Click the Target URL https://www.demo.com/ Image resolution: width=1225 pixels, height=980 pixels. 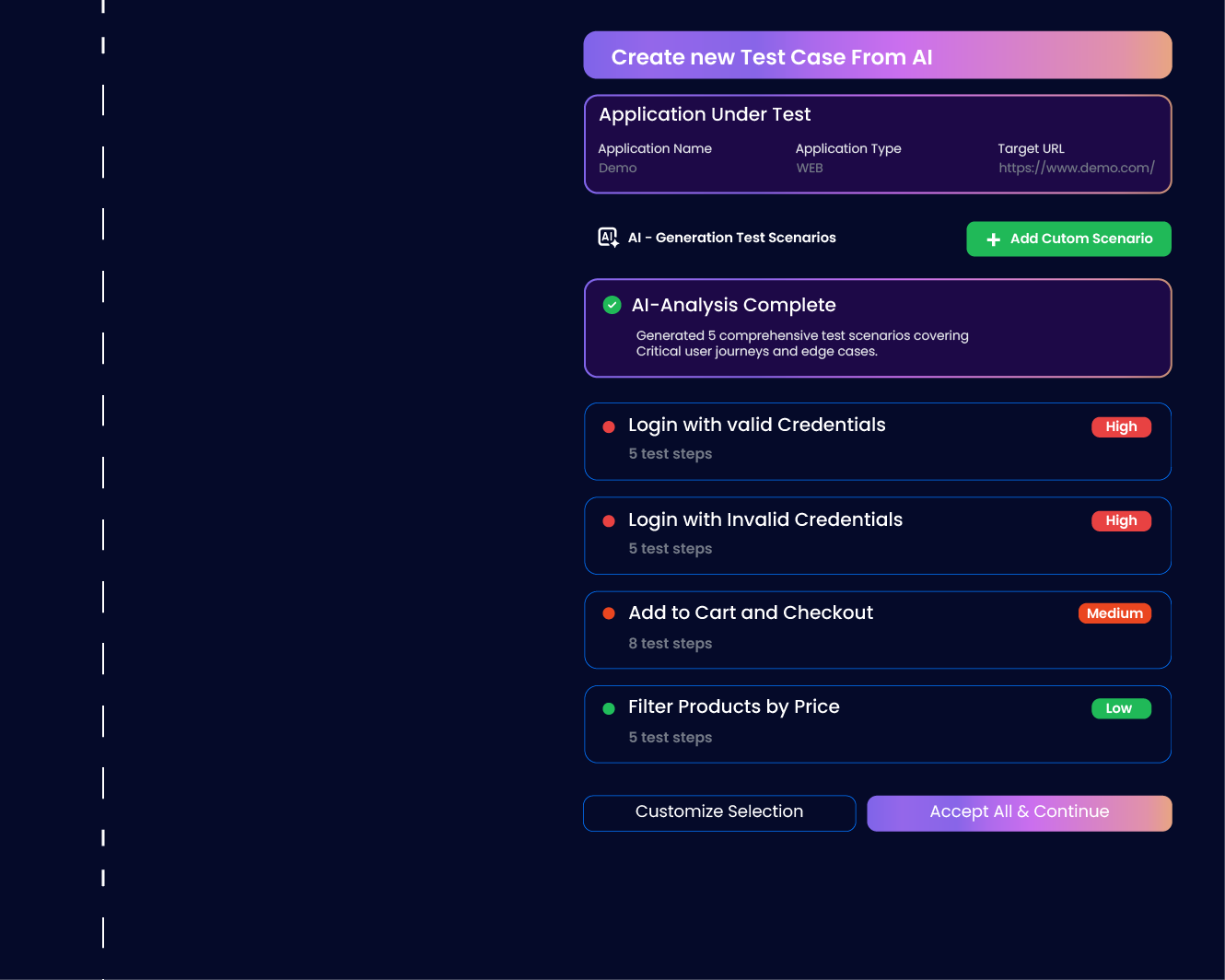point(1076,168)
